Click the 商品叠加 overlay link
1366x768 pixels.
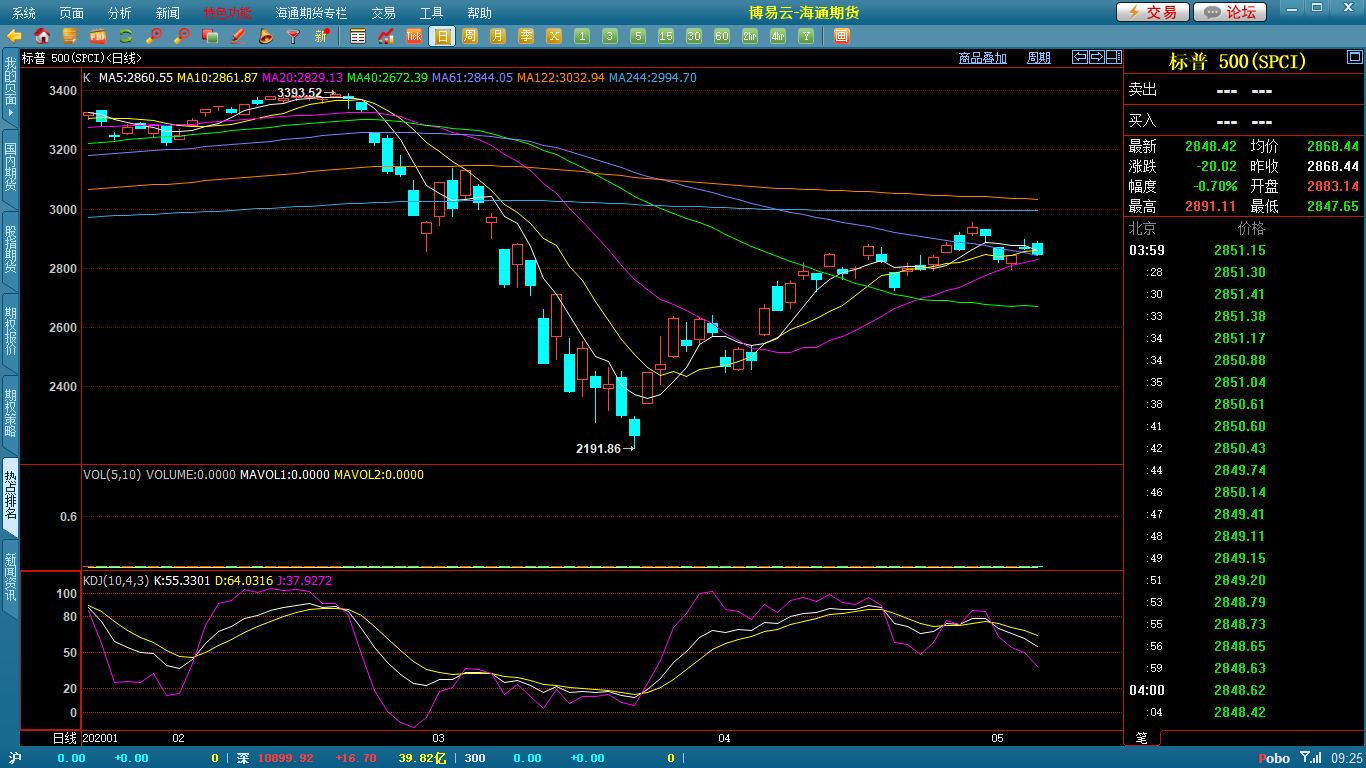tap(982, 58)
